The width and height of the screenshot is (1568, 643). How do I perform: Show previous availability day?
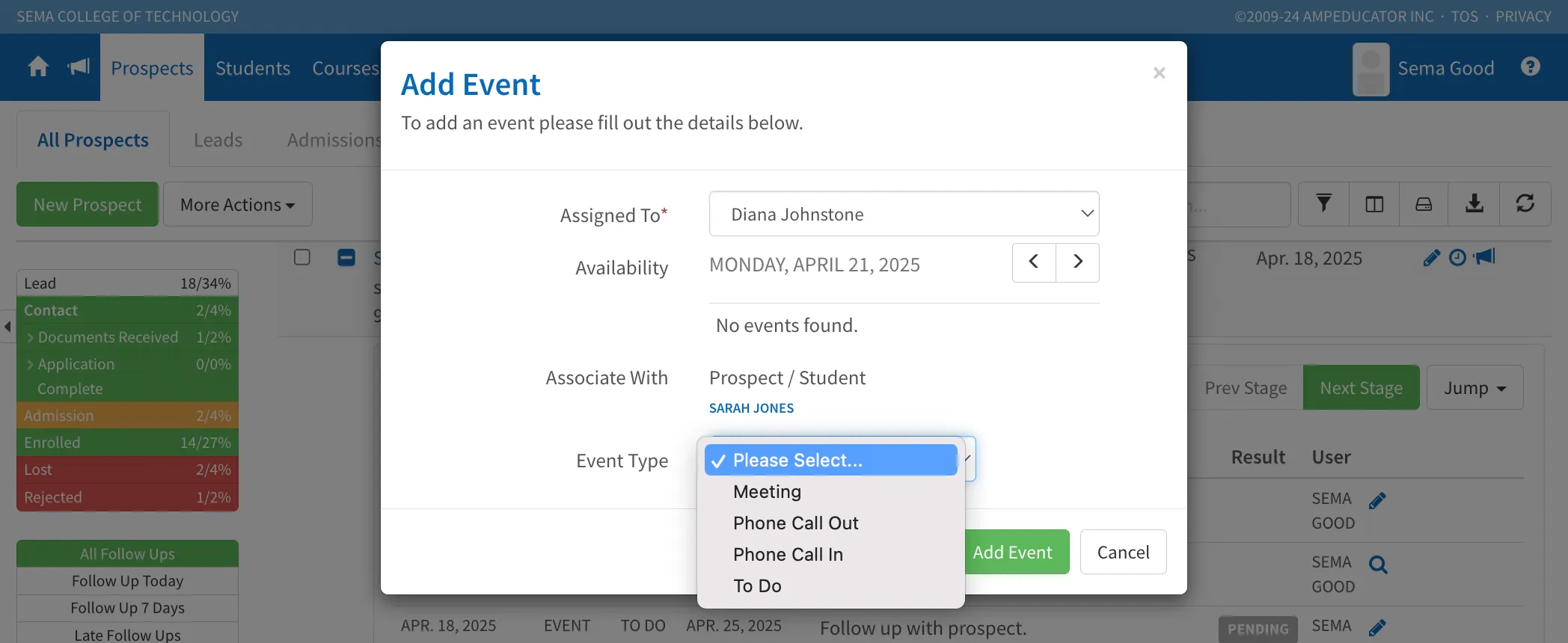[x=1034, y=262]
